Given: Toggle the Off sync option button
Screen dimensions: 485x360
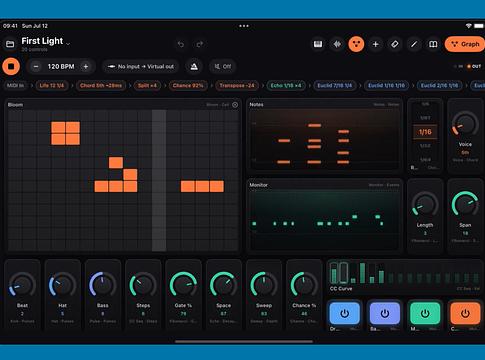Looking at the screenshot, I should pos(223,67).
